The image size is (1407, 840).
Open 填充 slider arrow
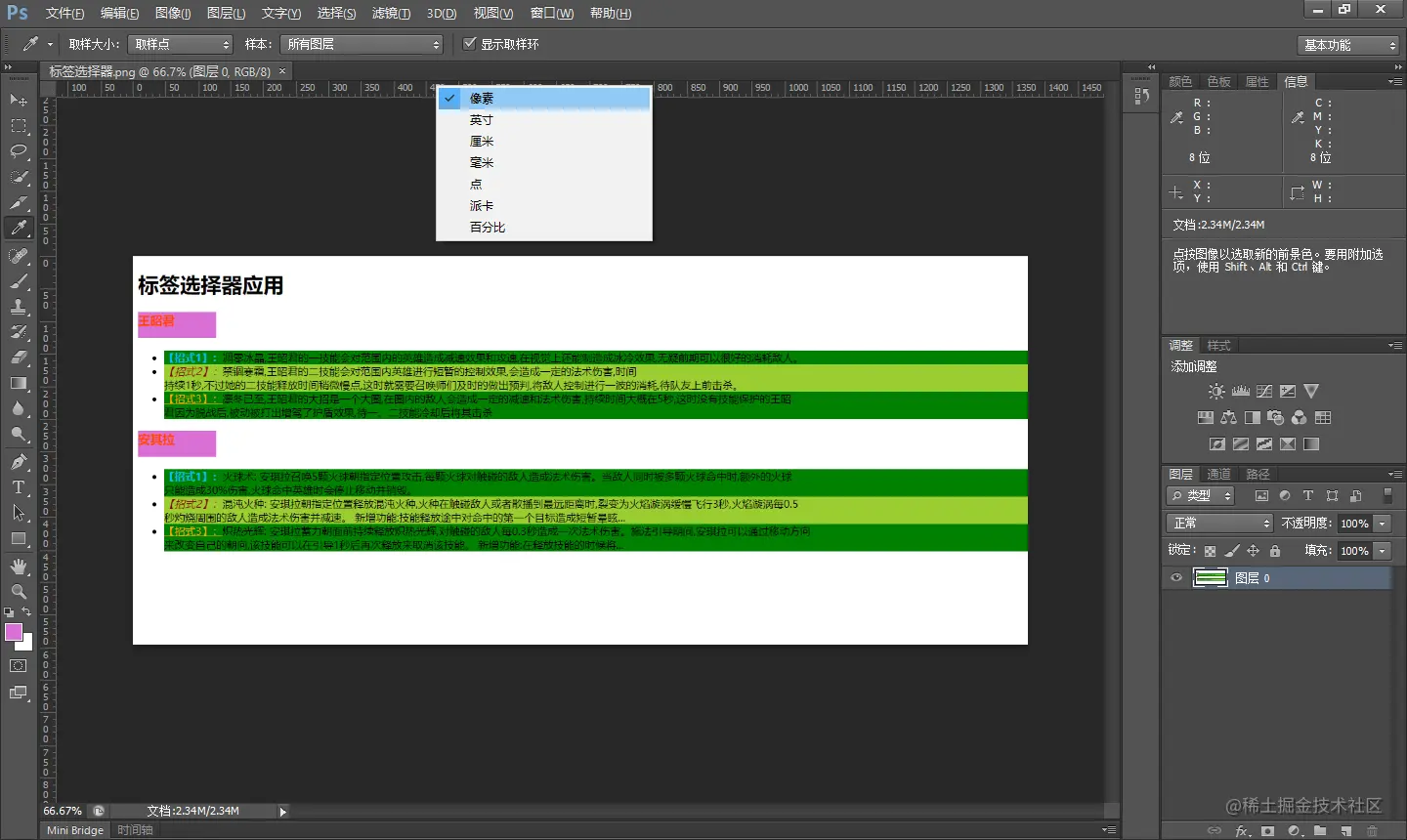(1383, 551)
